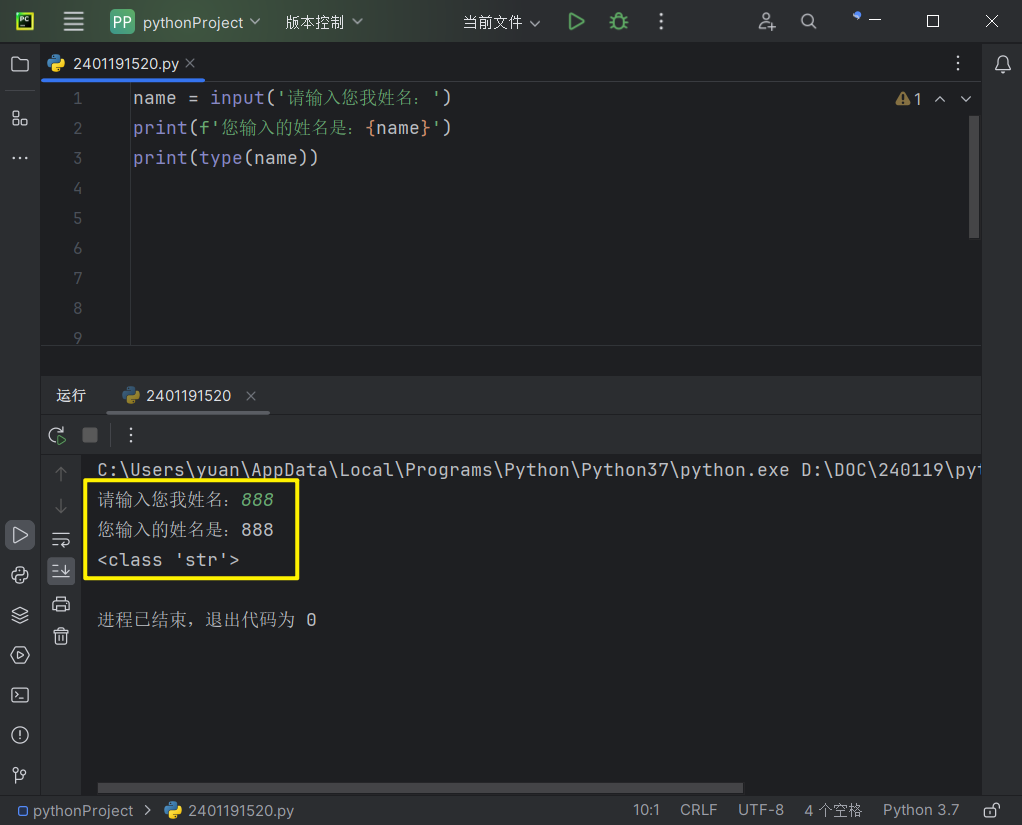Screen dimensions: 1022x825
Task: Open the Run tool window sidebar icon
Action: [x=20, y=535]
